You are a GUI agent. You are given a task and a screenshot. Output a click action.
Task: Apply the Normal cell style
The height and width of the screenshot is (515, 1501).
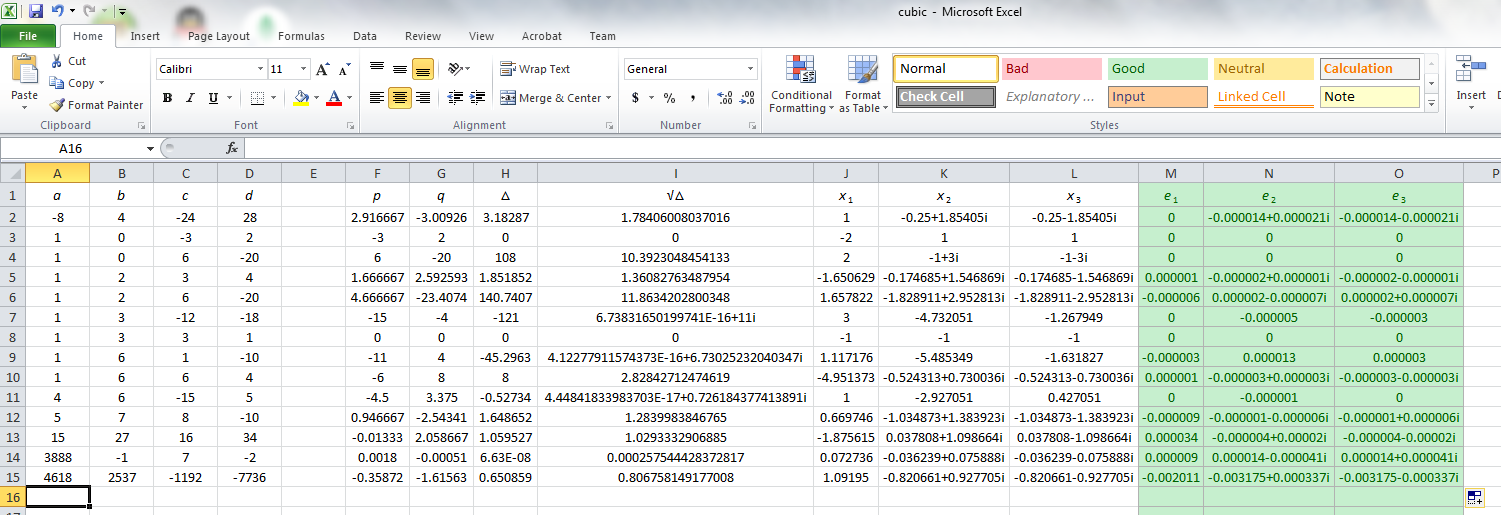pyautogui.click(x=946, y=69)
